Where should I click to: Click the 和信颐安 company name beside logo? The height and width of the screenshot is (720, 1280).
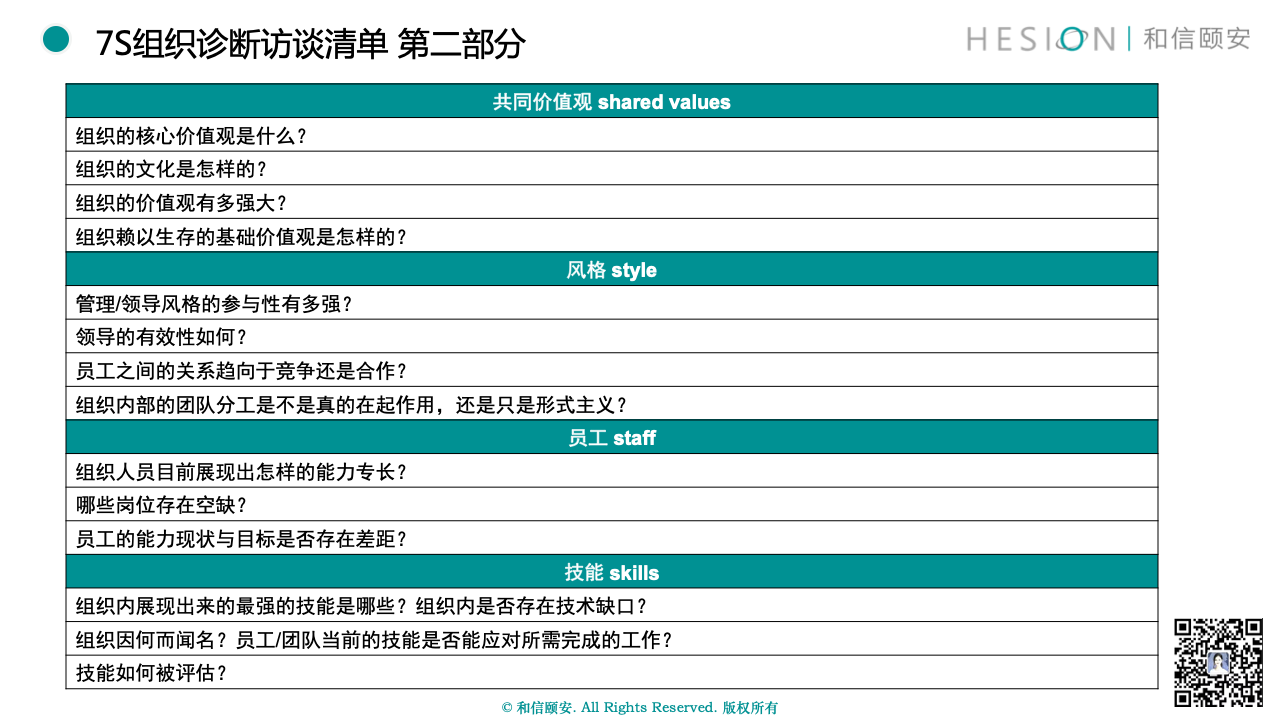(x=1196, y=39)
